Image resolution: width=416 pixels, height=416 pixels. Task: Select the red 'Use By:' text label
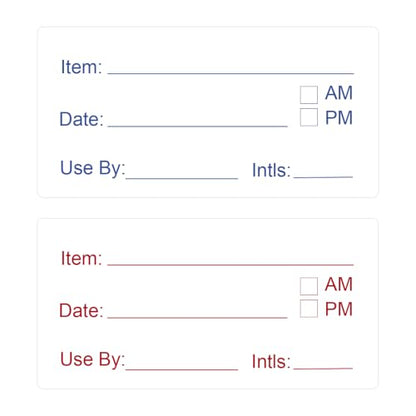[93, 360]
